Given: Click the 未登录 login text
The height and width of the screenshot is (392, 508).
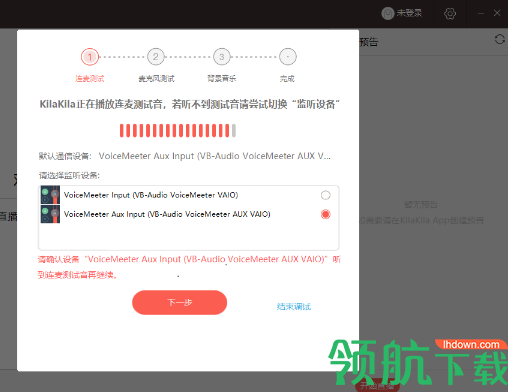Looking at the screenshot, I should pos(409,13).
